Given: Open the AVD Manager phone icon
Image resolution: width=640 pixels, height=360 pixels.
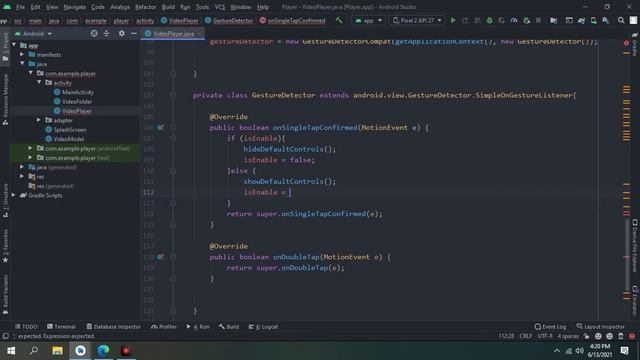Looking at the screenshot, I should [593, 20].
